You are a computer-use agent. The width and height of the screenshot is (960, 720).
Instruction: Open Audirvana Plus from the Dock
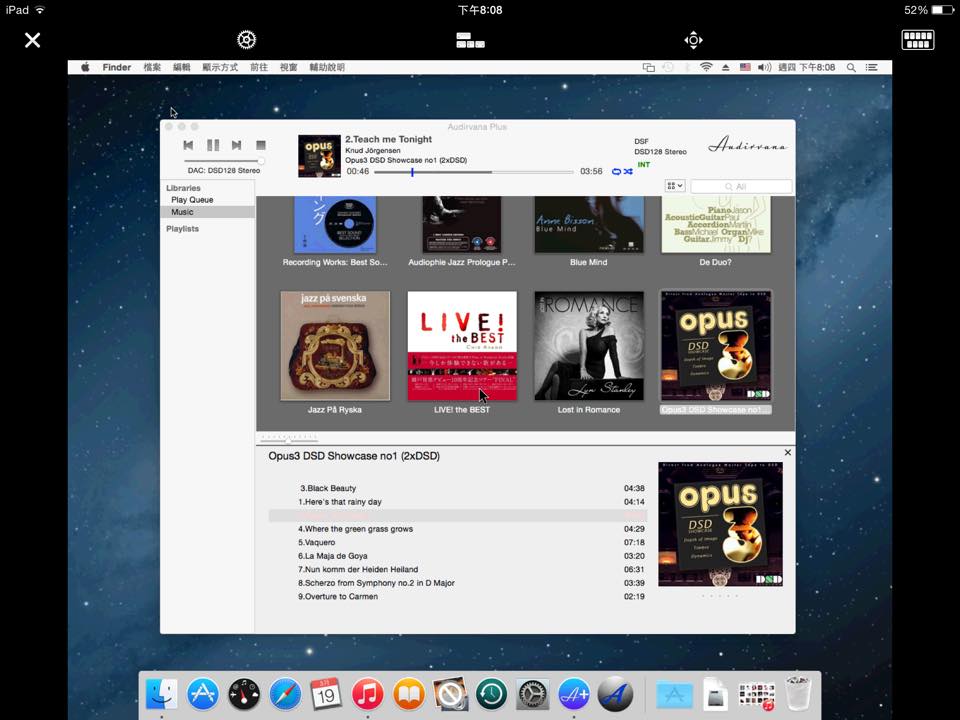coord(574,694)
